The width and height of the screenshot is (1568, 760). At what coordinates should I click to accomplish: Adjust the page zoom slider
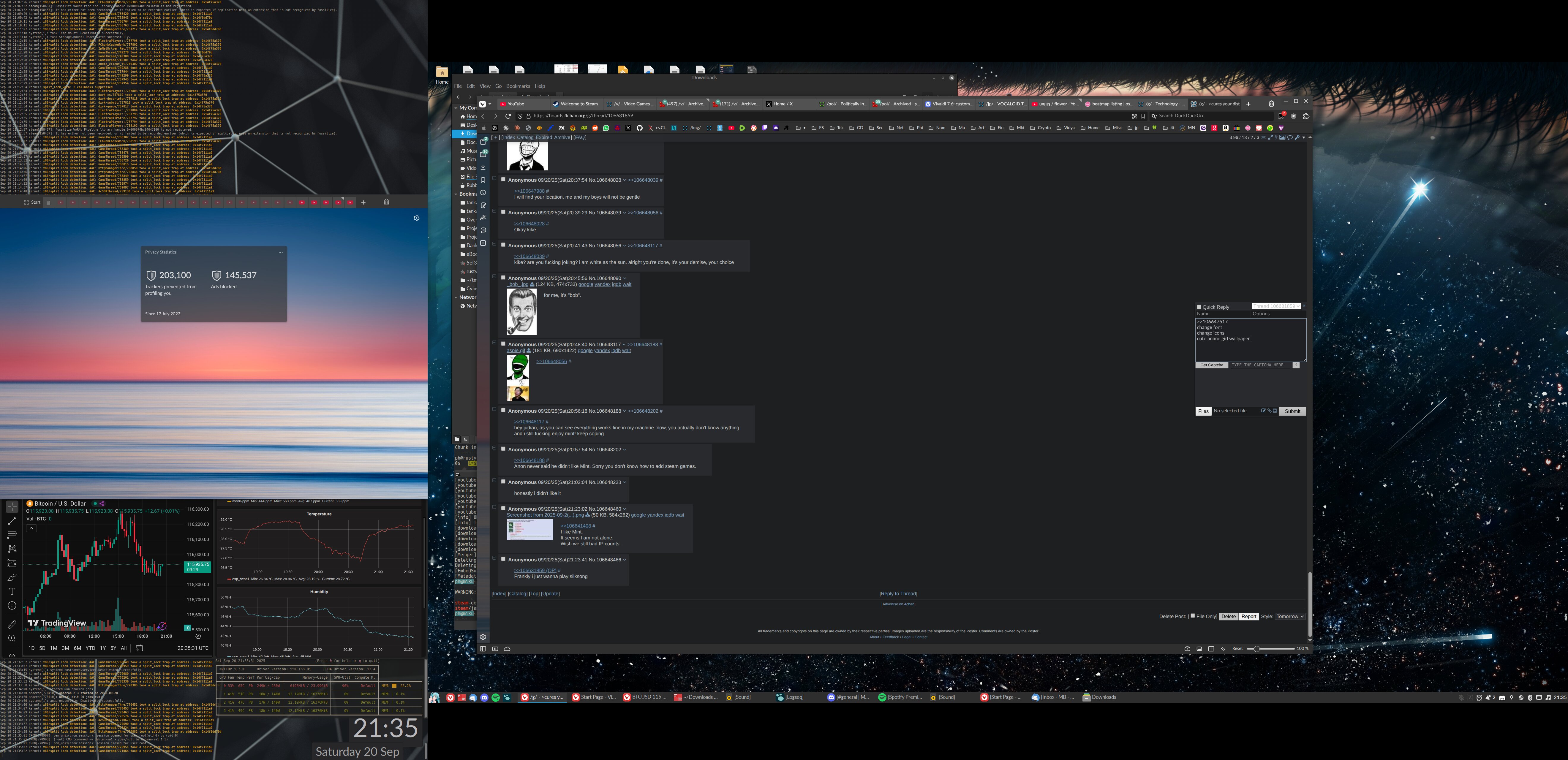[x=1271, y=649]
